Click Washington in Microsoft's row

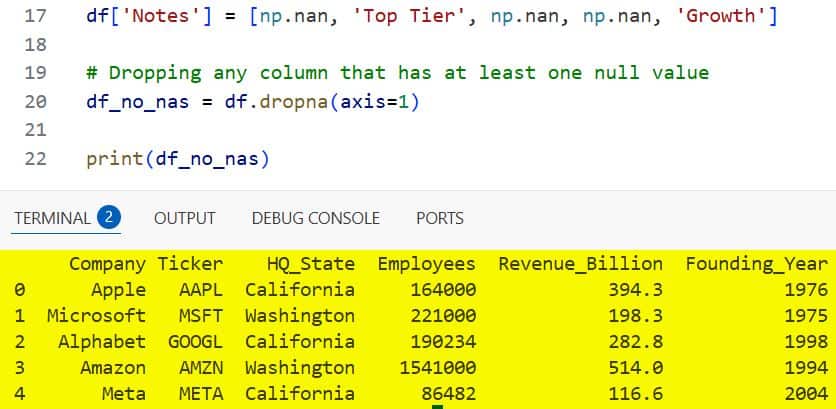click(x=300, y=316)
